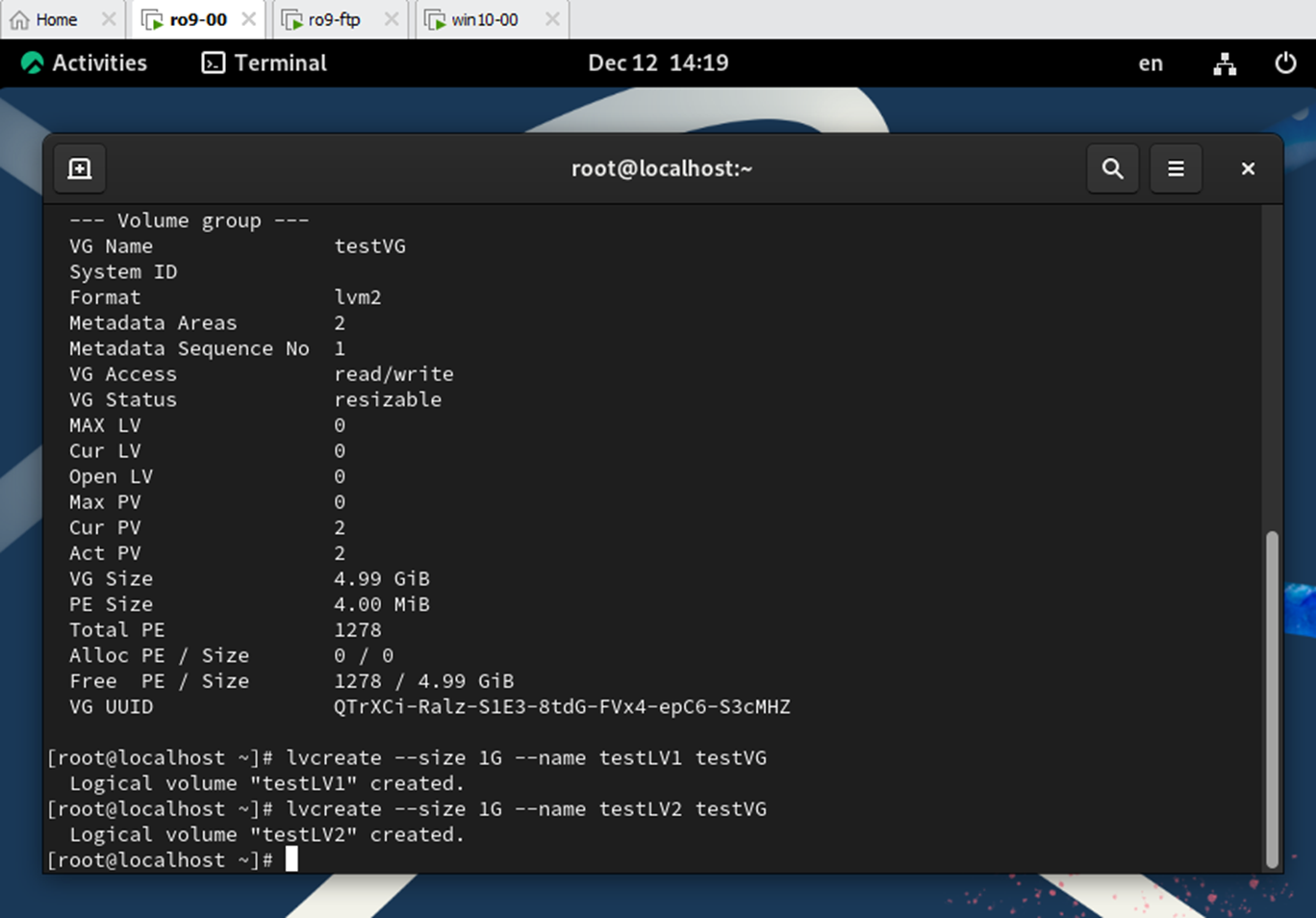This screenshot has height=918, width=1316.
Task: Click the Cur PV value 2
Action: click(340, 527)
